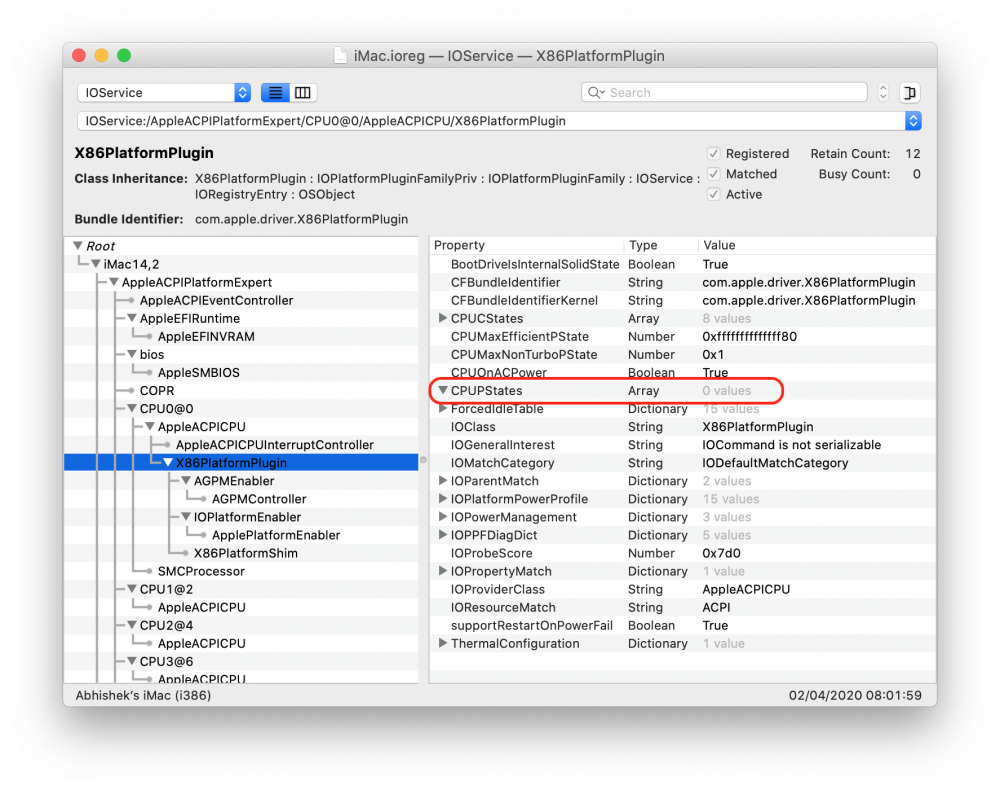Screen dimensions: 1000x790
Task: Select the AppleEFINVRAM entry
Action: click(206, 337)
